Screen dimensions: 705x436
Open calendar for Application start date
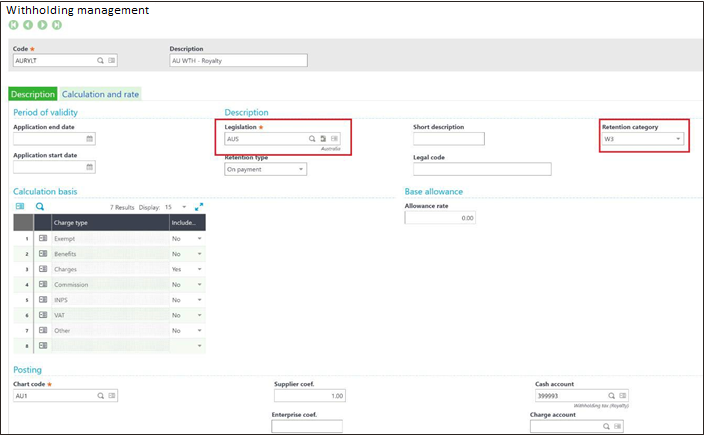coord(89,167)
